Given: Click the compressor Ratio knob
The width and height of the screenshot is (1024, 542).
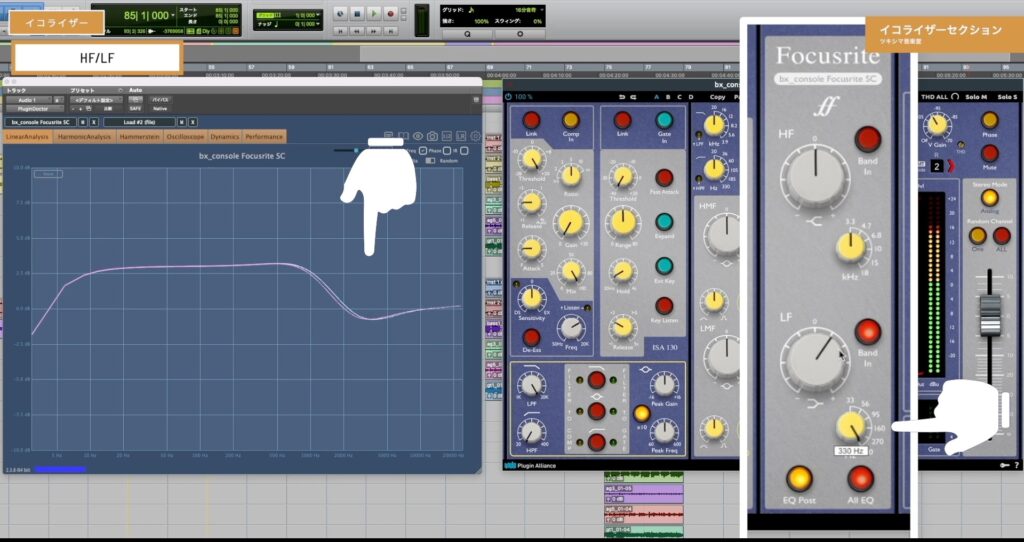Looking at the screenshot, I should [571, 174].
